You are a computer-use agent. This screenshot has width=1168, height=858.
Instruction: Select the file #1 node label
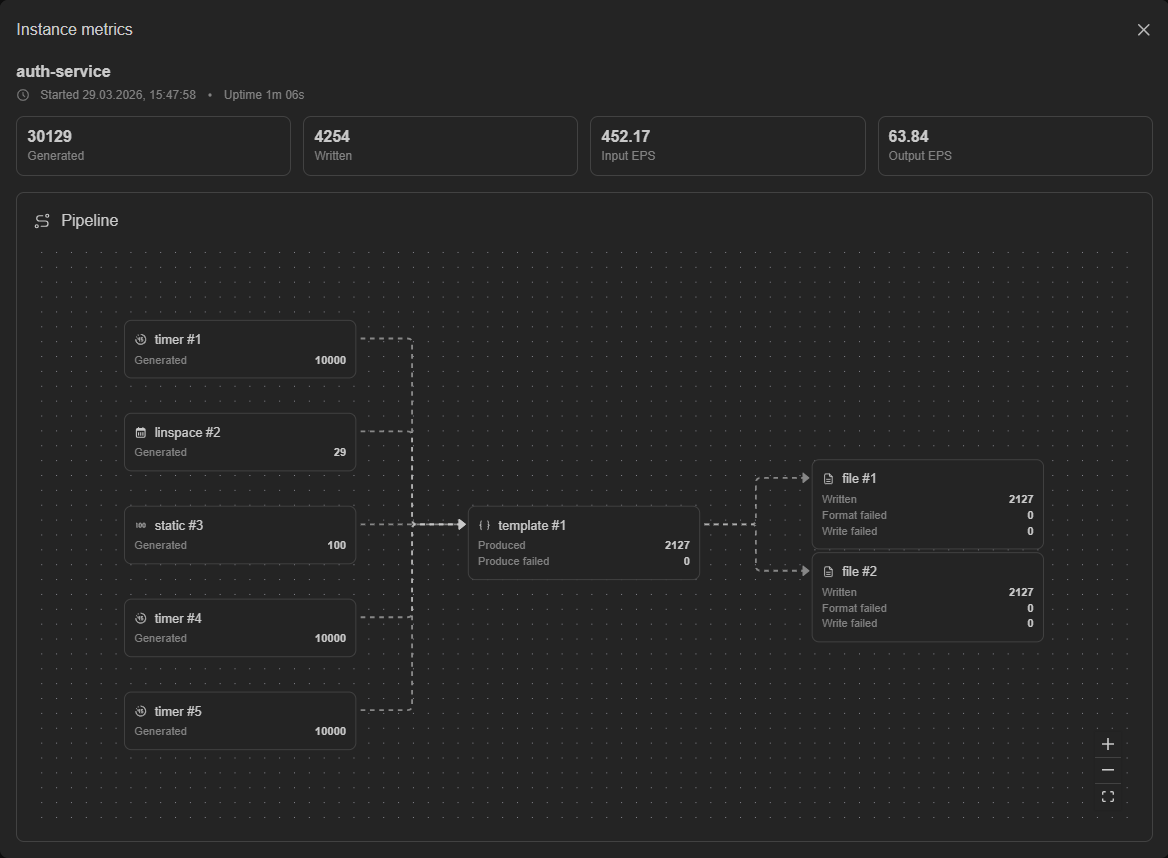[859, 479]
